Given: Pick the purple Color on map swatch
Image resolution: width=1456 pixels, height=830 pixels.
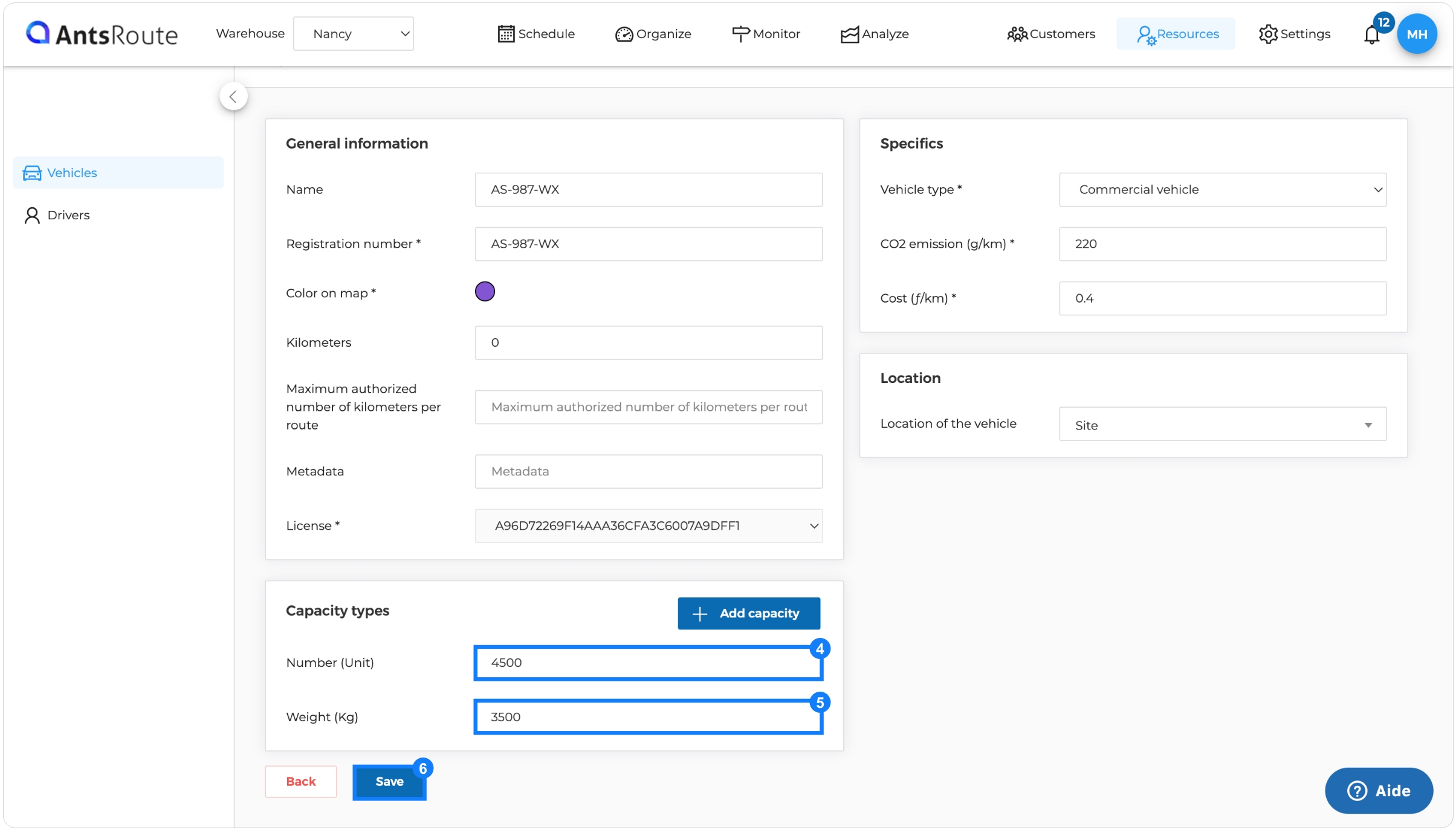Looking at the screenshot, I should 485,292.
